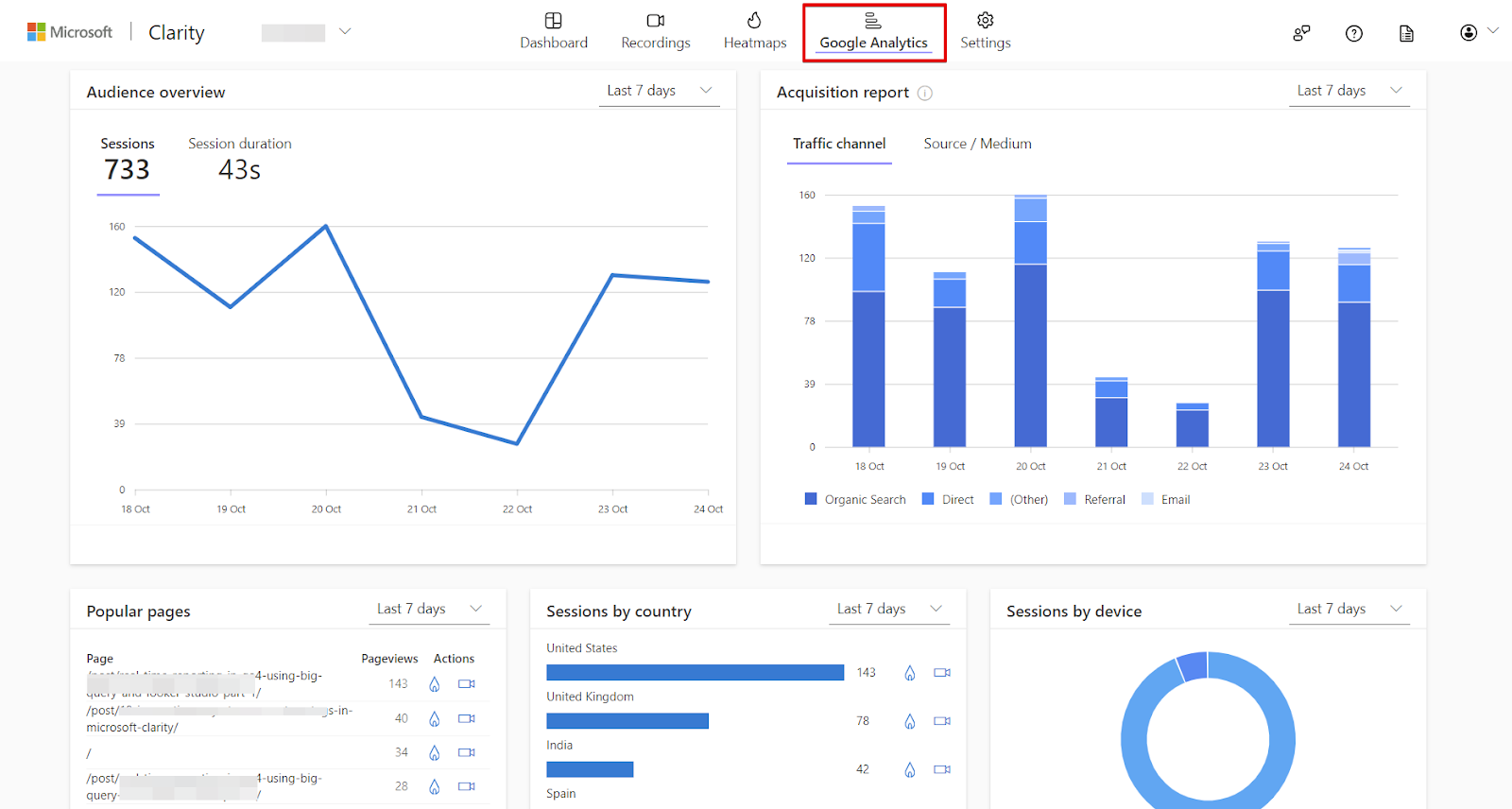This screenshot has width=1512, height=809.
Task: Click the 24 Oct acquisition bar
Action: pyautogui.click(x=1354, y=348)
